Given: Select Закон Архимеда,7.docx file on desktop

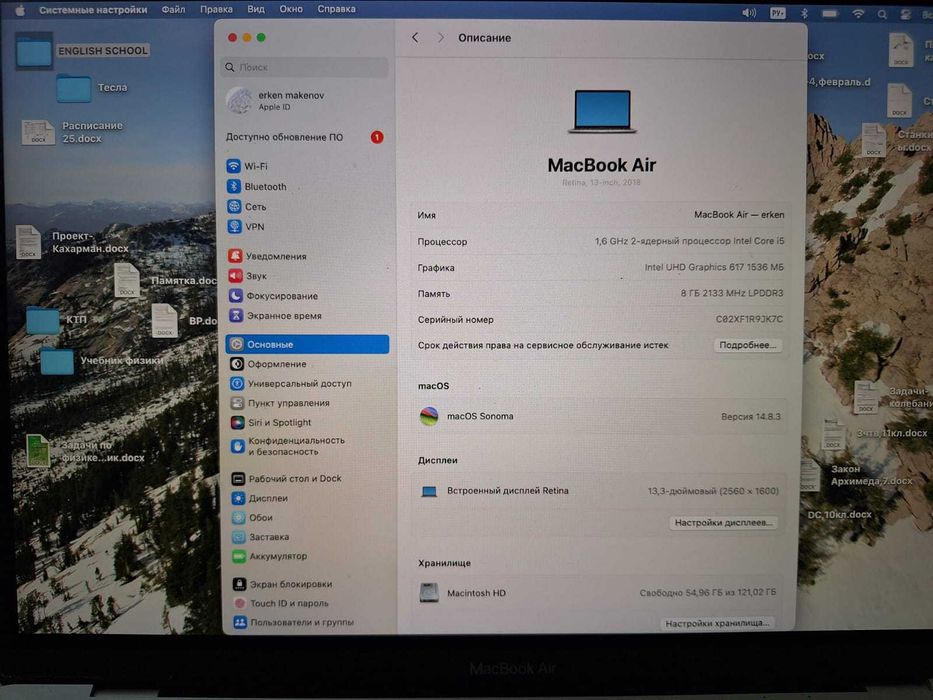Looking at the screenshot, I should click(858, 475).
